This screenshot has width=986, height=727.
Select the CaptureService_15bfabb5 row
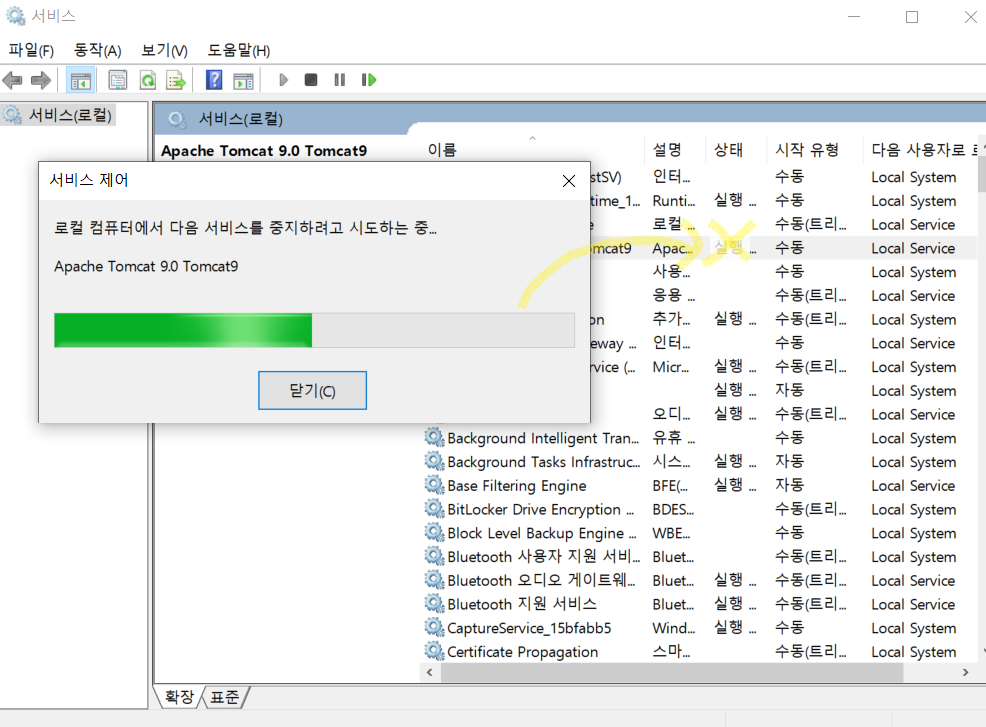(698, 628)
